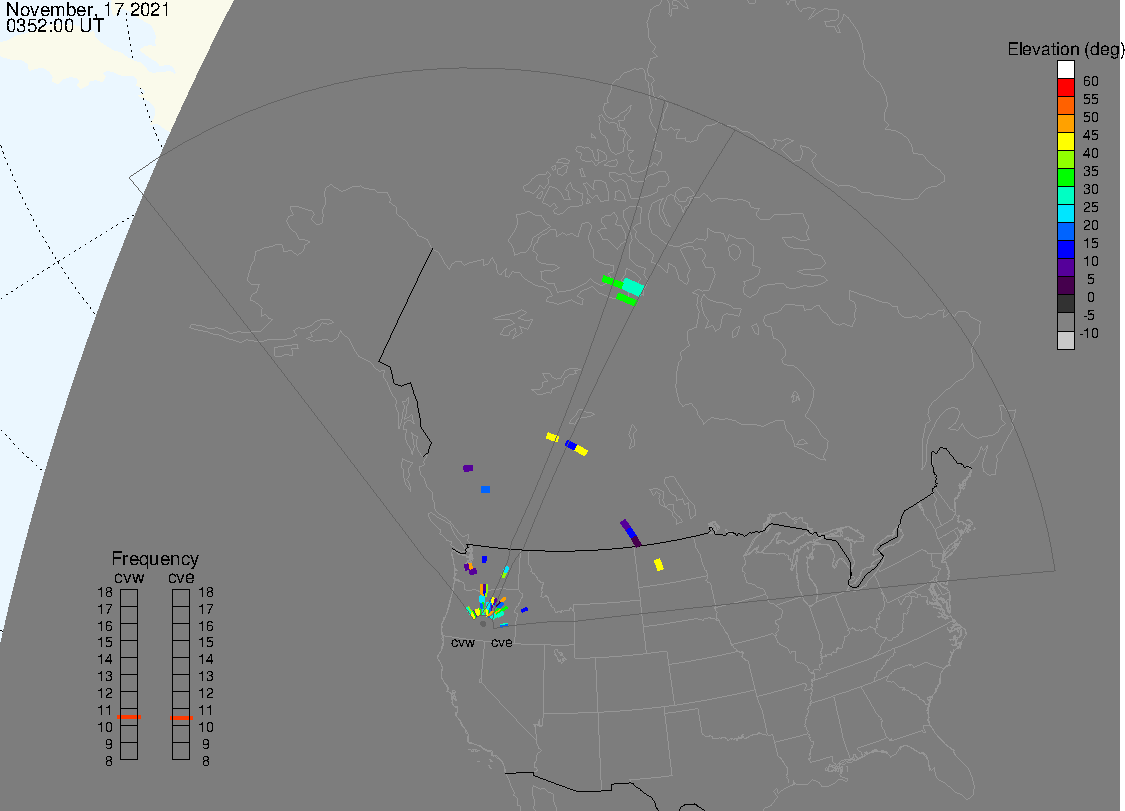This screenshot has width=1125, height=811.
Task: Click the 'cvw' station label on map
Action: coord(463,642)
